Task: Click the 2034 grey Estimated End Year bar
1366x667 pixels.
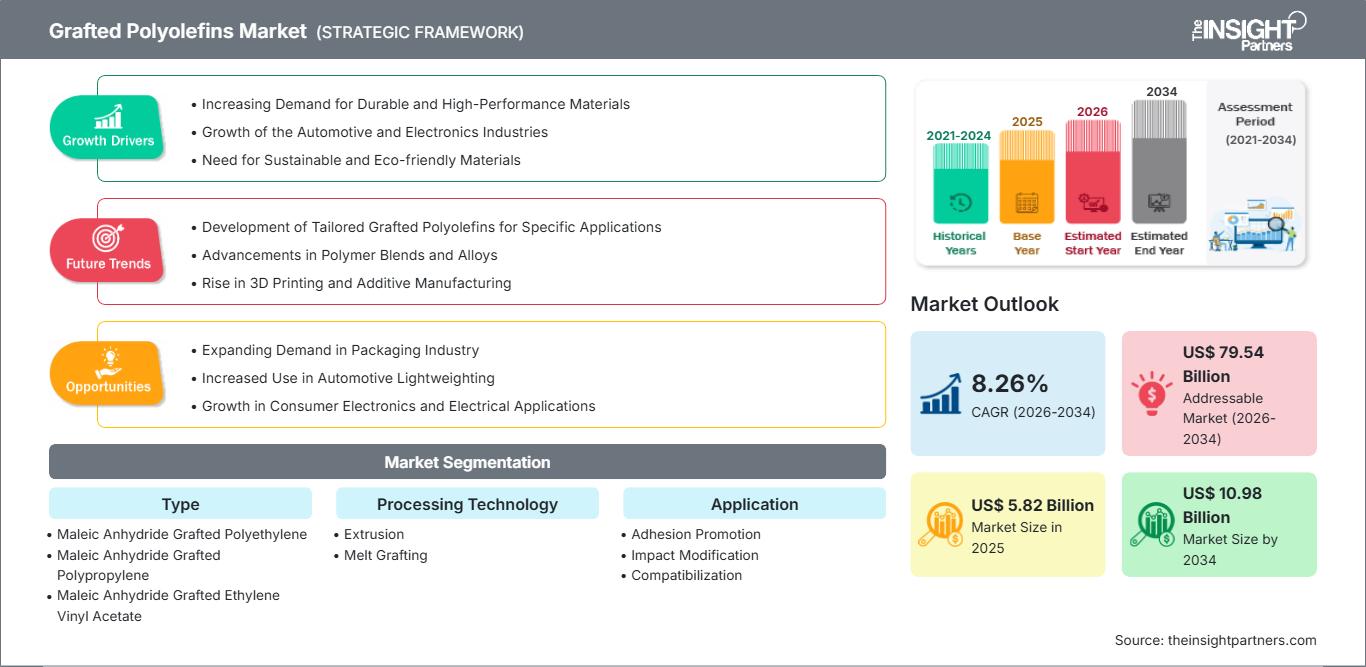Action: (1159, 161)
